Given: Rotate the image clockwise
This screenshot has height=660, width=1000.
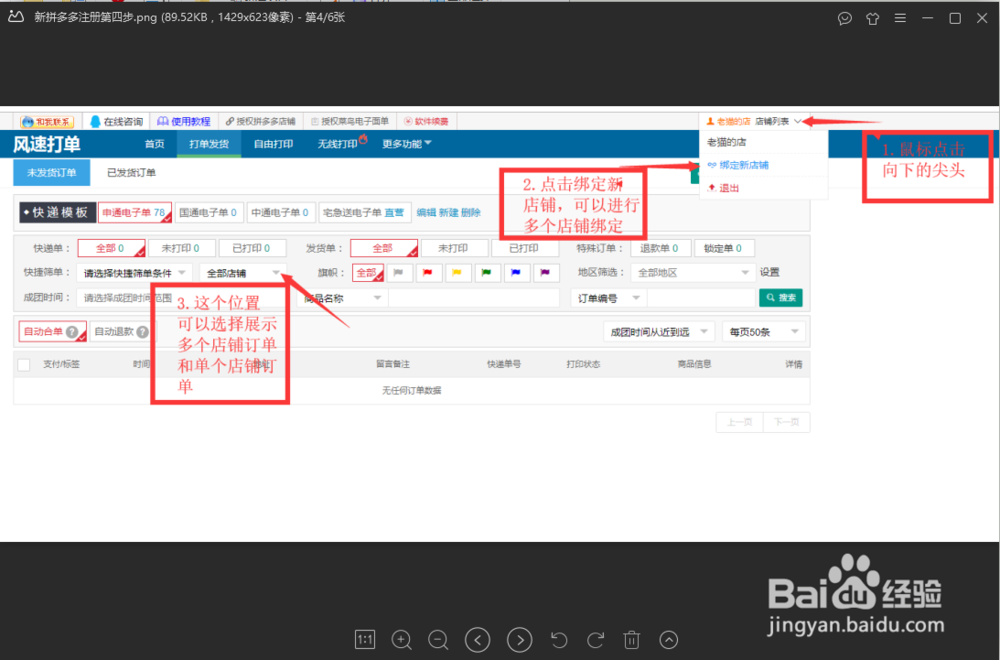Looking at the screenshot, I should coord(596,640).
